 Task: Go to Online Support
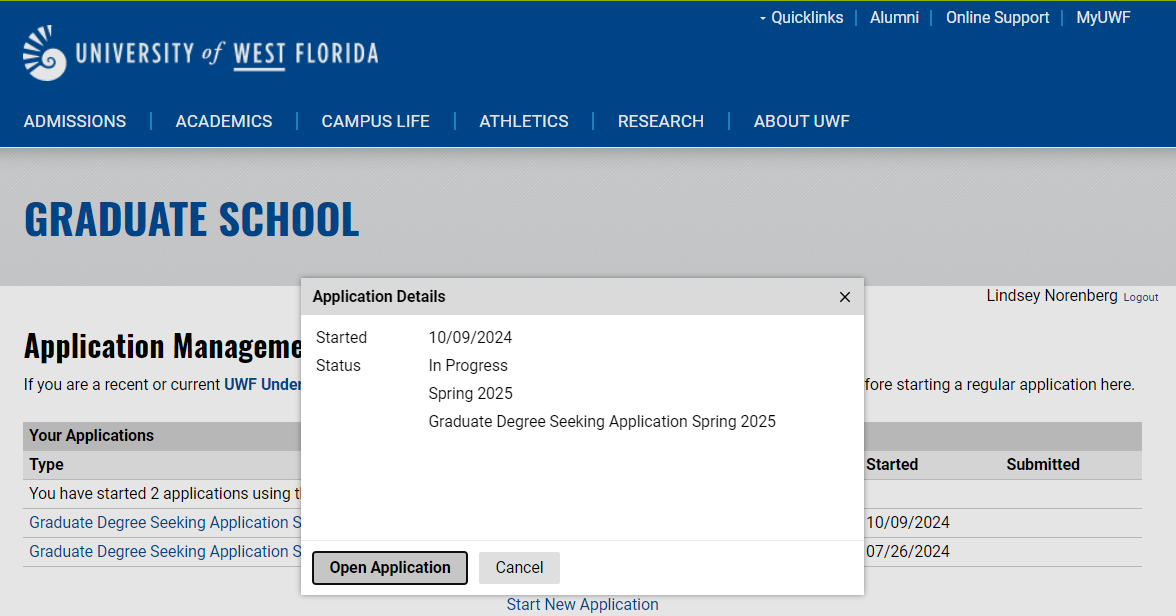click(x=997, y=17)
